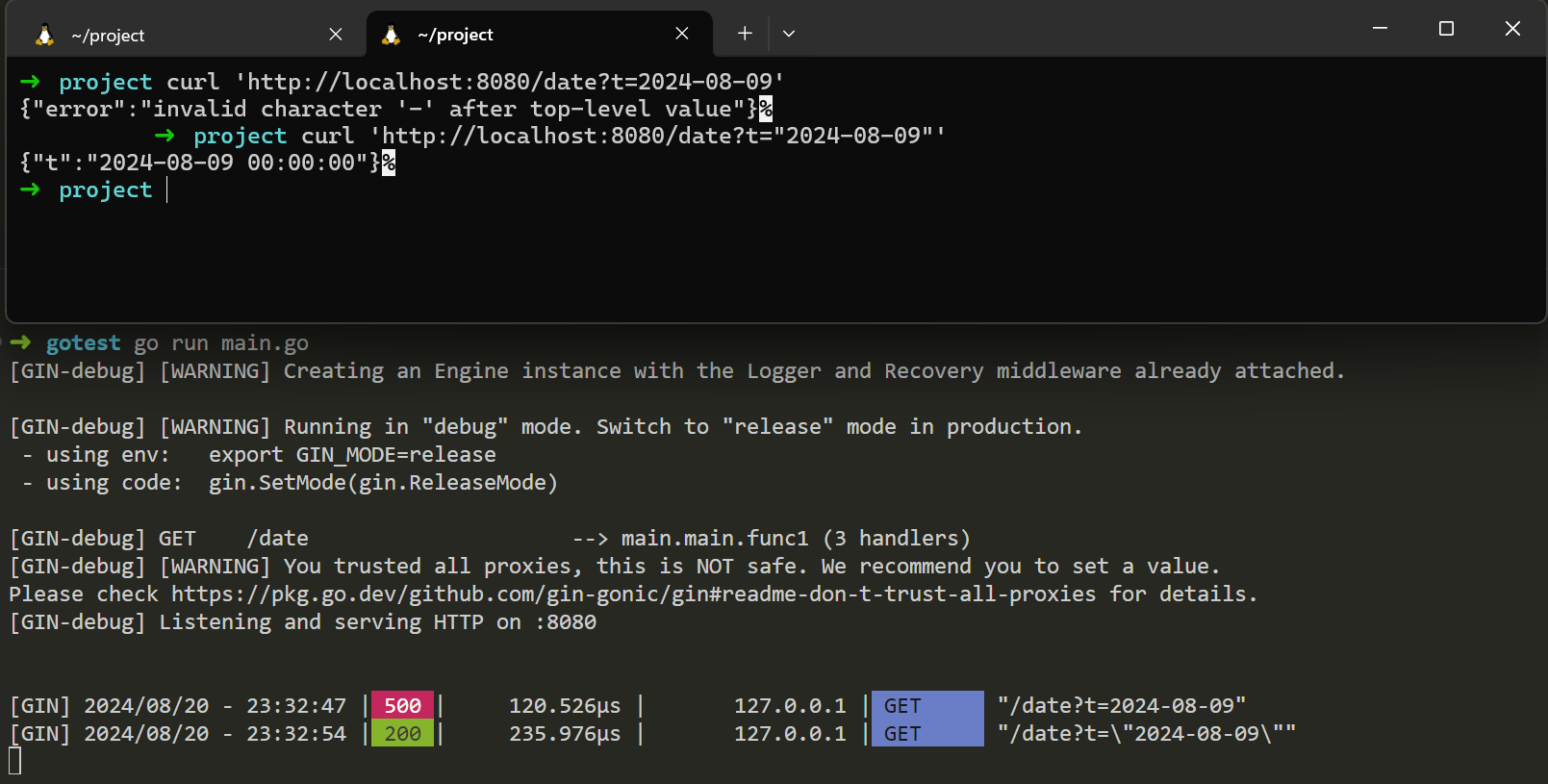Screen dimensions: 1548x784
Task: Click the timestamp 2024/08/20 - 23:32:54
Action: 215,734
